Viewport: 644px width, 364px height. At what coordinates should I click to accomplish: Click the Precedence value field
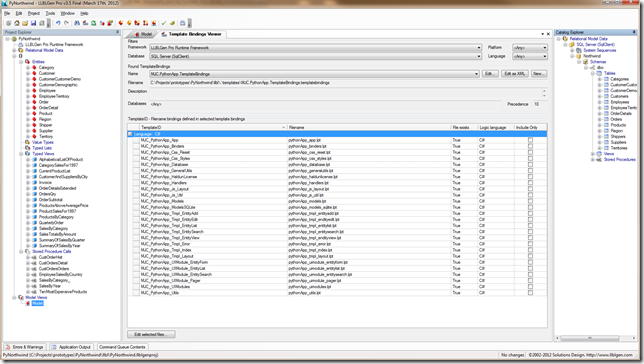tap(540, 104)
